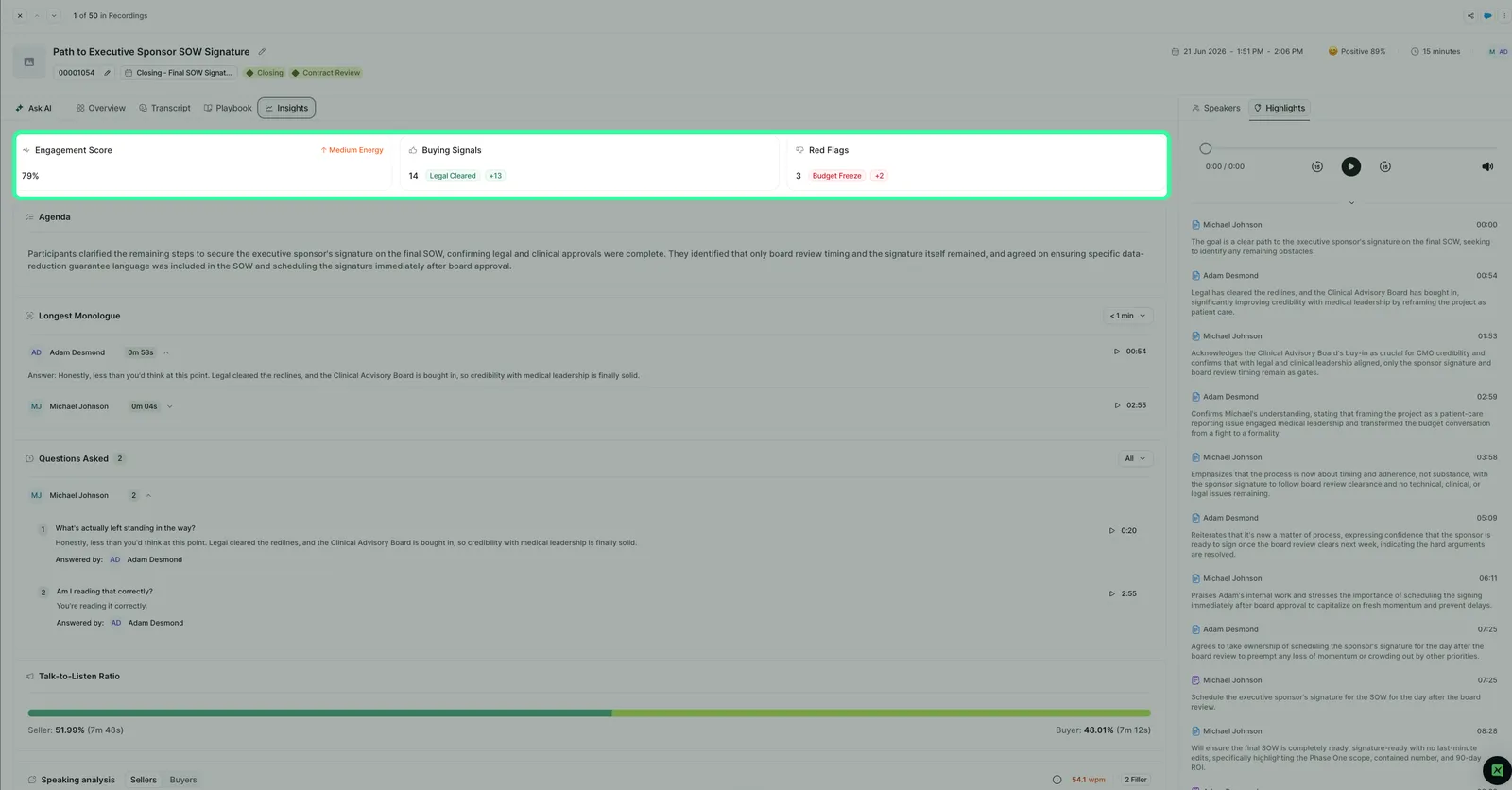Click the AD participant avatar in the header
Viewport: 1512px width, 790px height.
1503,52
